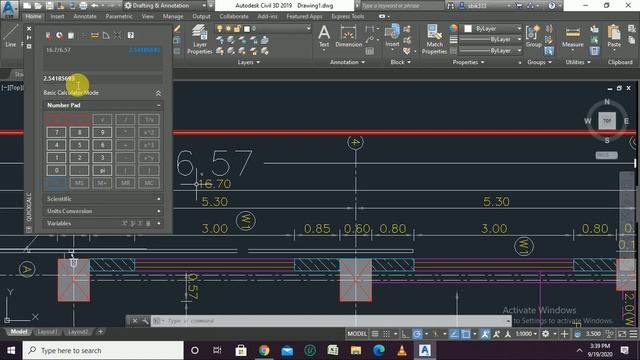The image size is (640, 360).
Task: Expand the Annotation panel dropdown
Action: point(347,62)
